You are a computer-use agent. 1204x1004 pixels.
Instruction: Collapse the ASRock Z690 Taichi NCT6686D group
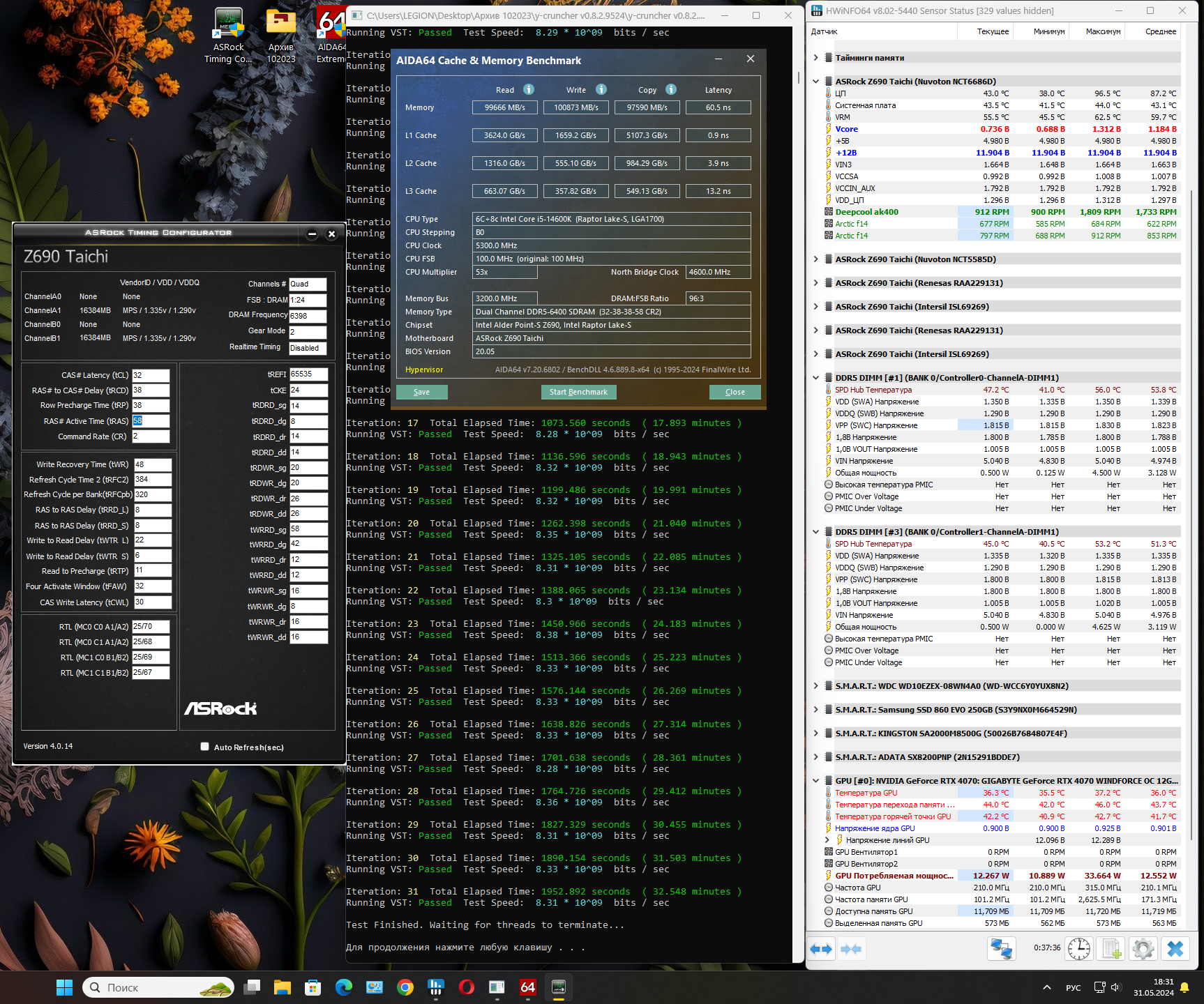coord(815,82)
